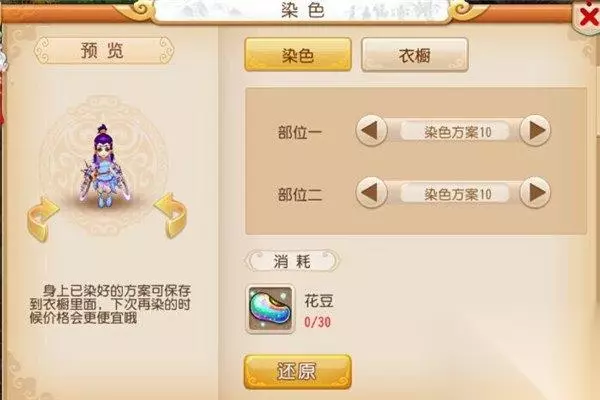
Task: Close the dye window with red X
Action: click(x=589, y=17)
